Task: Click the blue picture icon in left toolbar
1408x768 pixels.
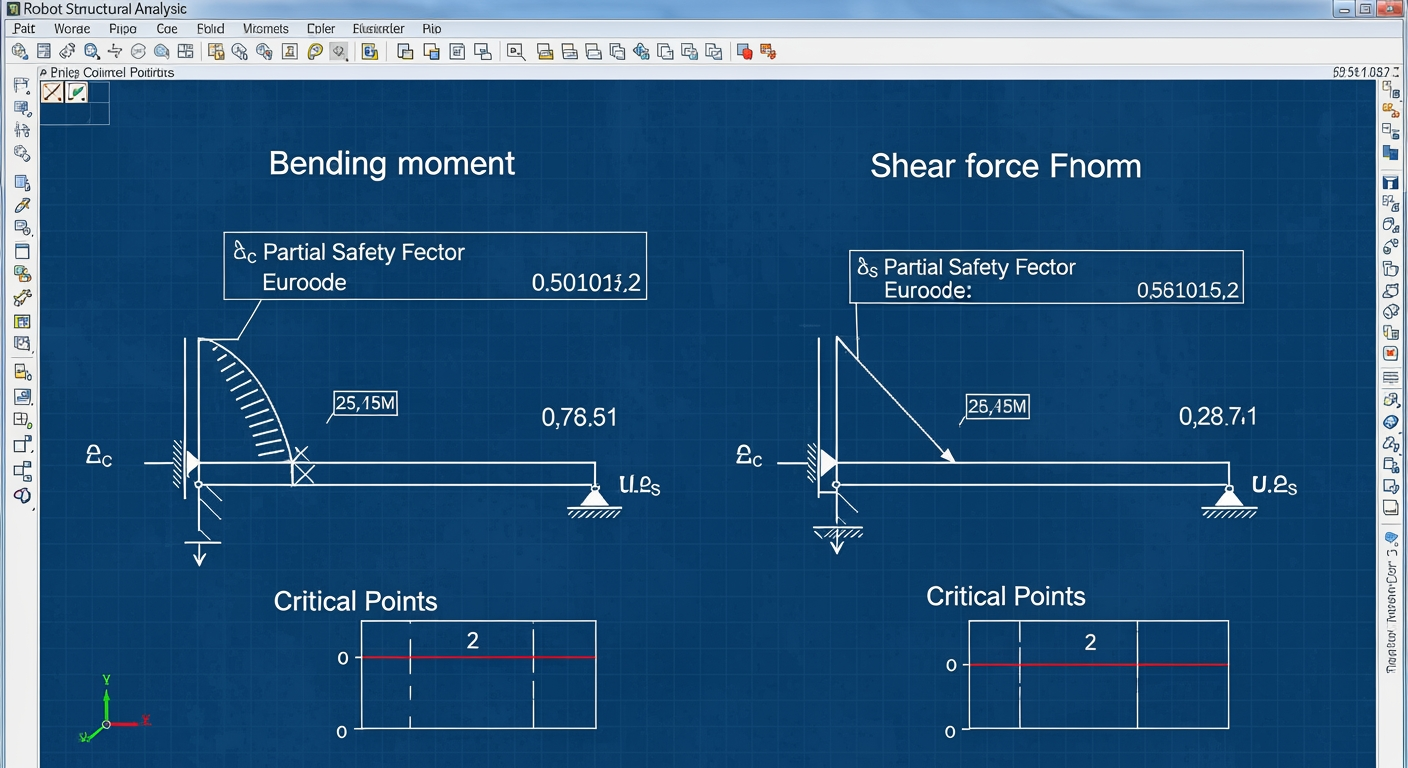Action: (22, 395)
